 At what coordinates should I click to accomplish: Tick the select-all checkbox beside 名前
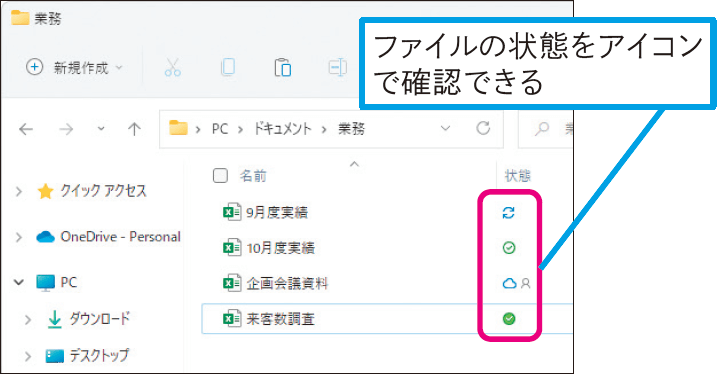pyautogui.click(x=220, y=175)
